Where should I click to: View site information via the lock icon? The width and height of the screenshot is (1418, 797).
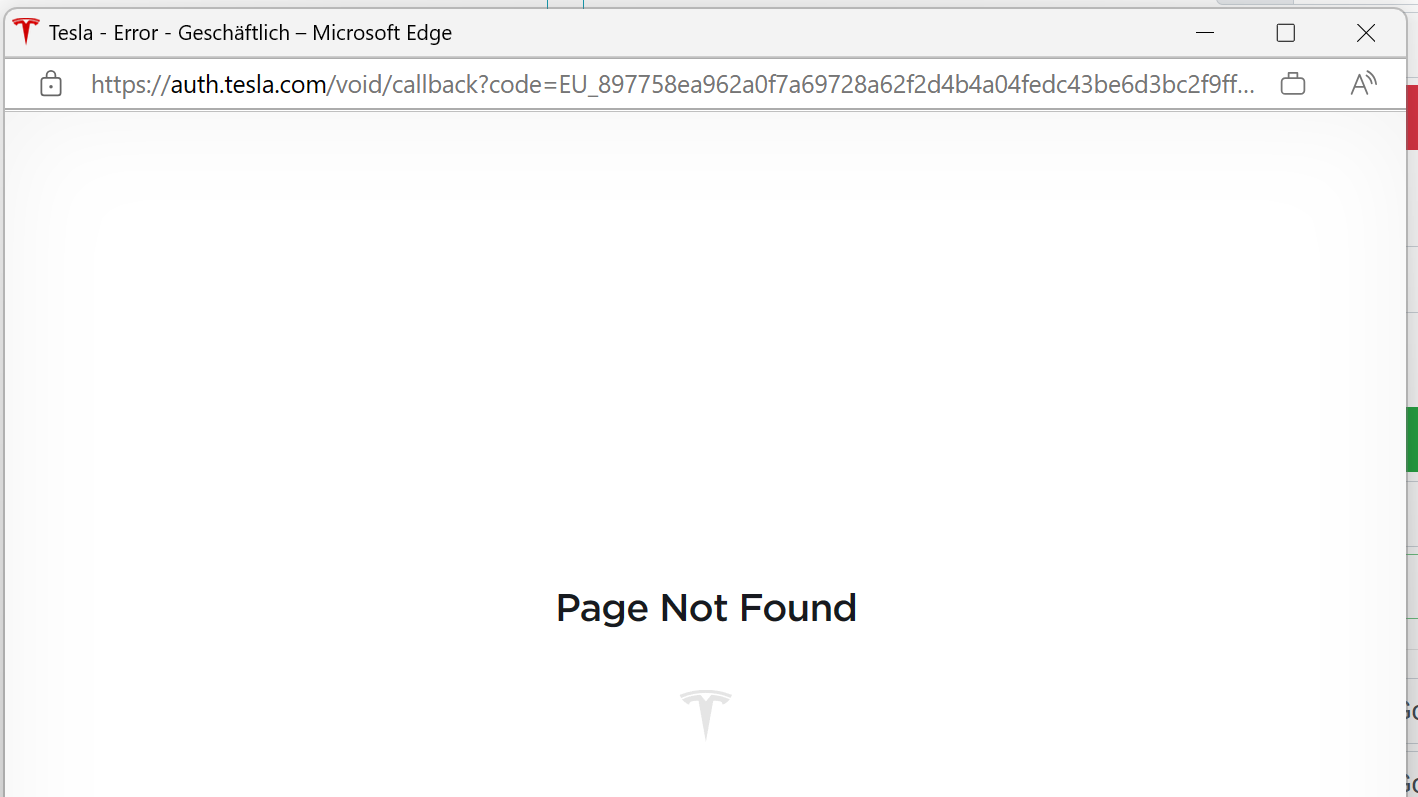50,85
